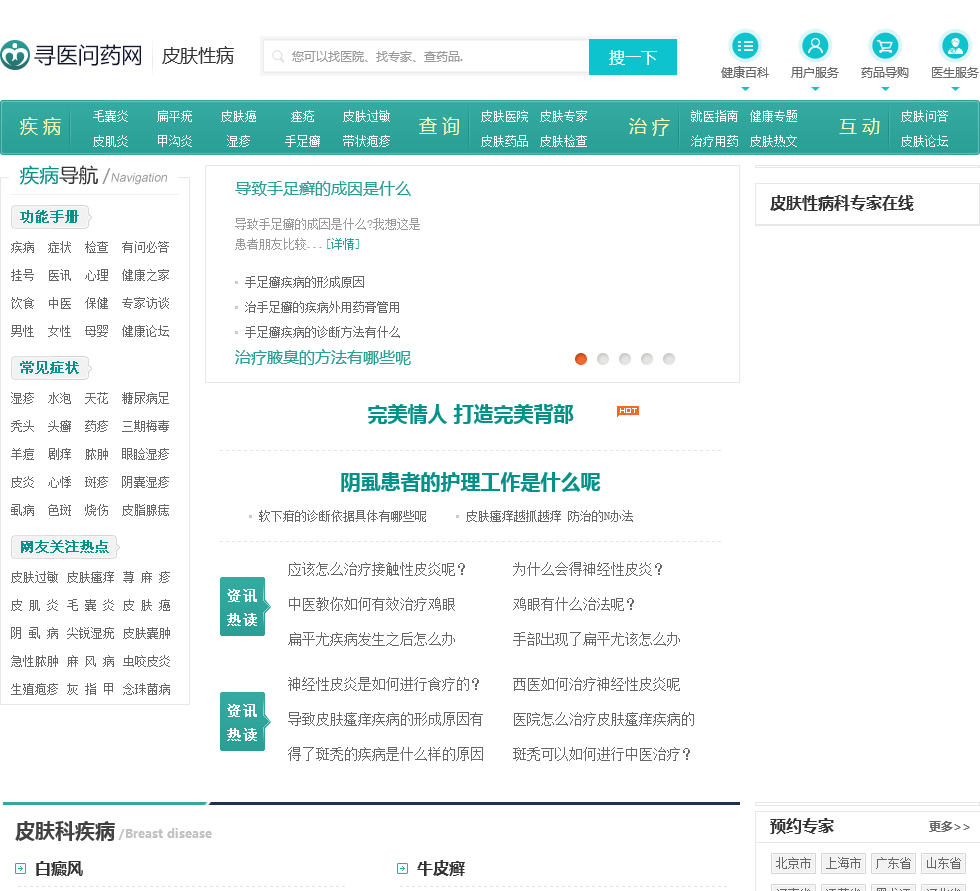Click the HOT badge beside 完美情人 headline
980x891 pixels.
[x=627, y=411]
